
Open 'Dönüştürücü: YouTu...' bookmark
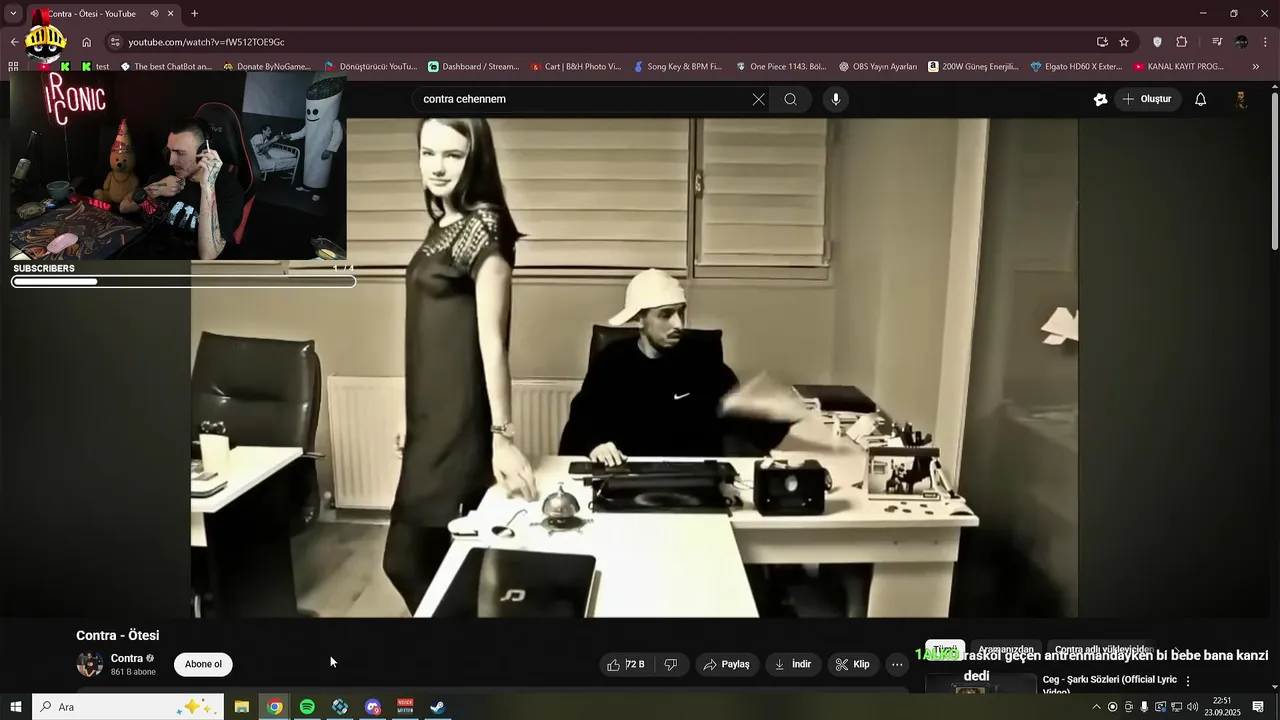(371, 67)
